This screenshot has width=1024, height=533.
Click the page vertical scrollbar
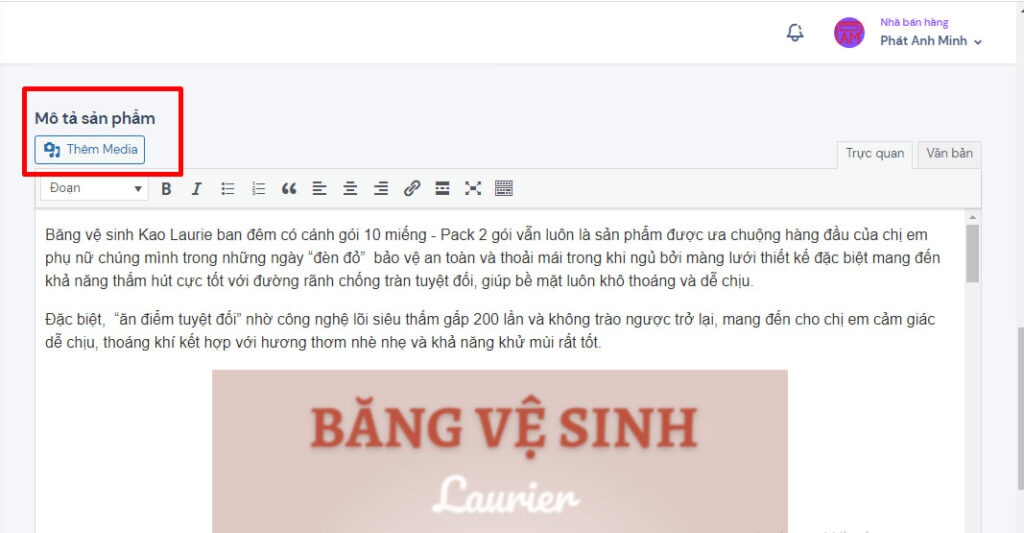coord(1019,408)
